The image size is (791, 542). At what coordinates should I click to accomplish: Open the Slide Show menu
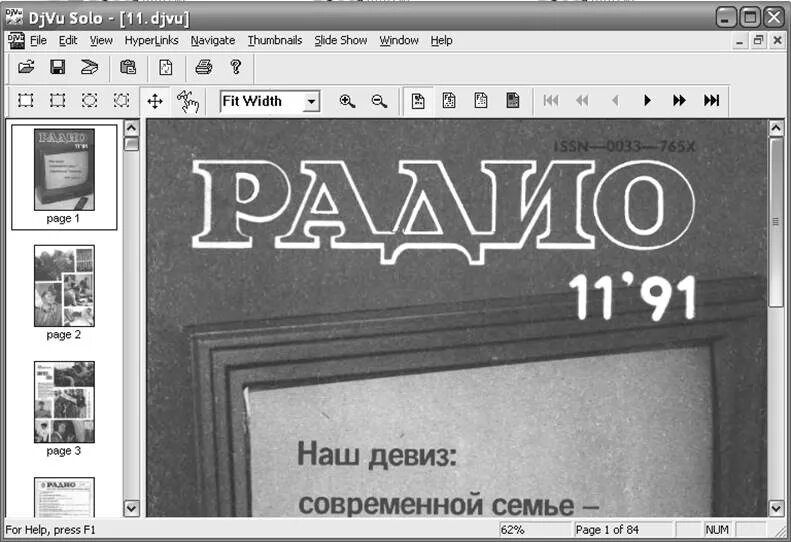(x=341, y=40)
